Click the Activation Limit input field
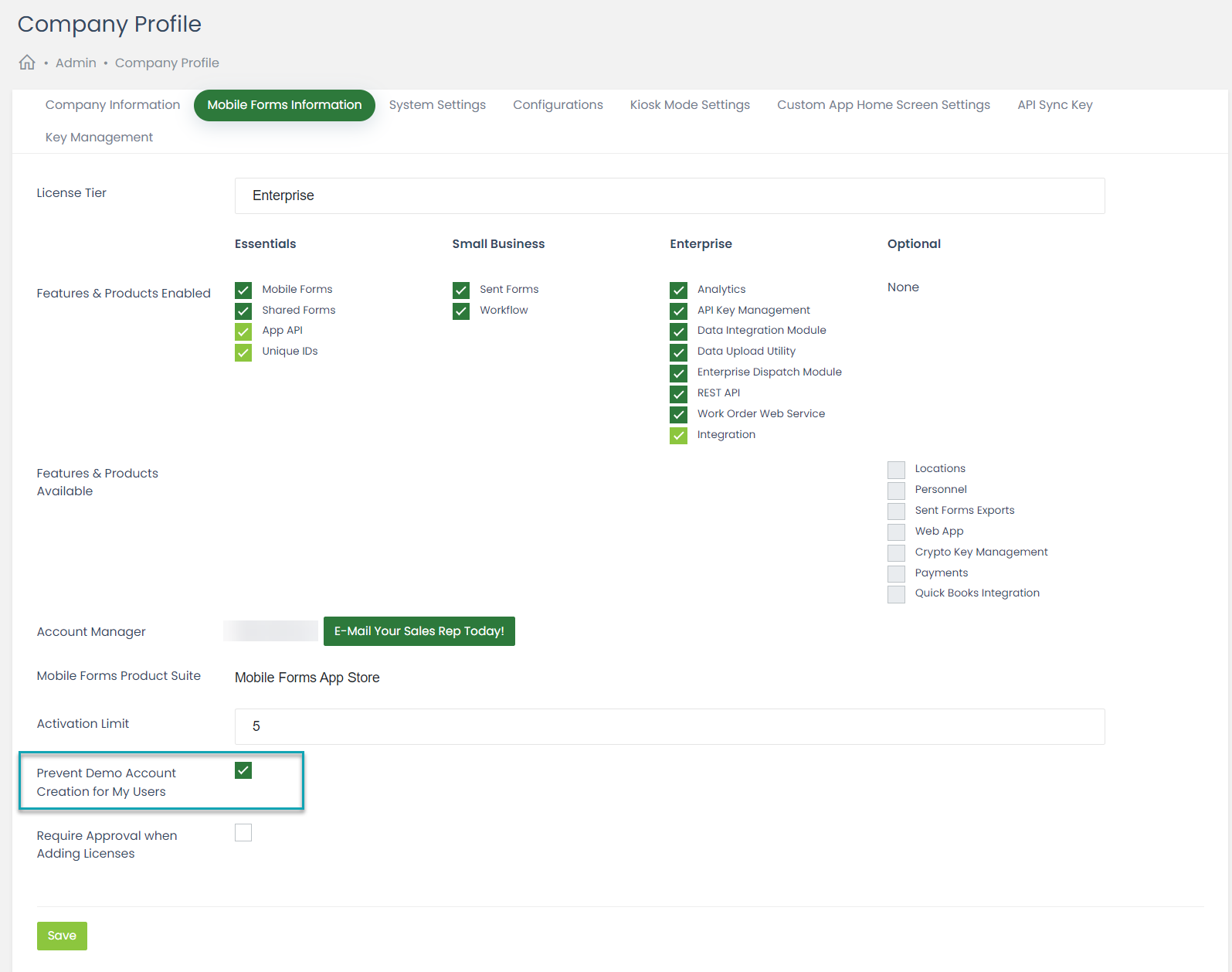This screenshot has width=1232, height=972. tap(669, 726)
